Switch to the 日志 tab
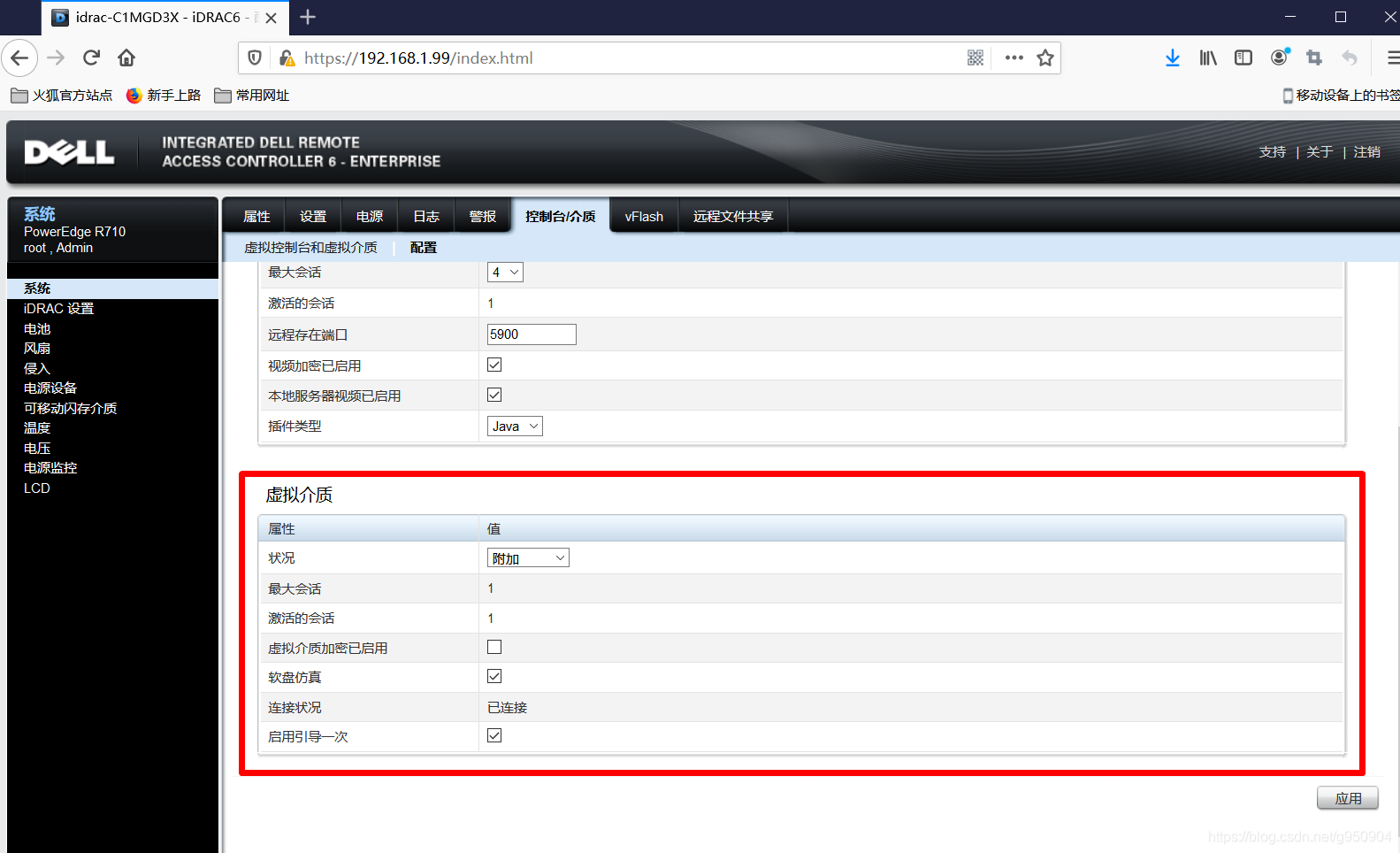 click(x=426, y=217)
